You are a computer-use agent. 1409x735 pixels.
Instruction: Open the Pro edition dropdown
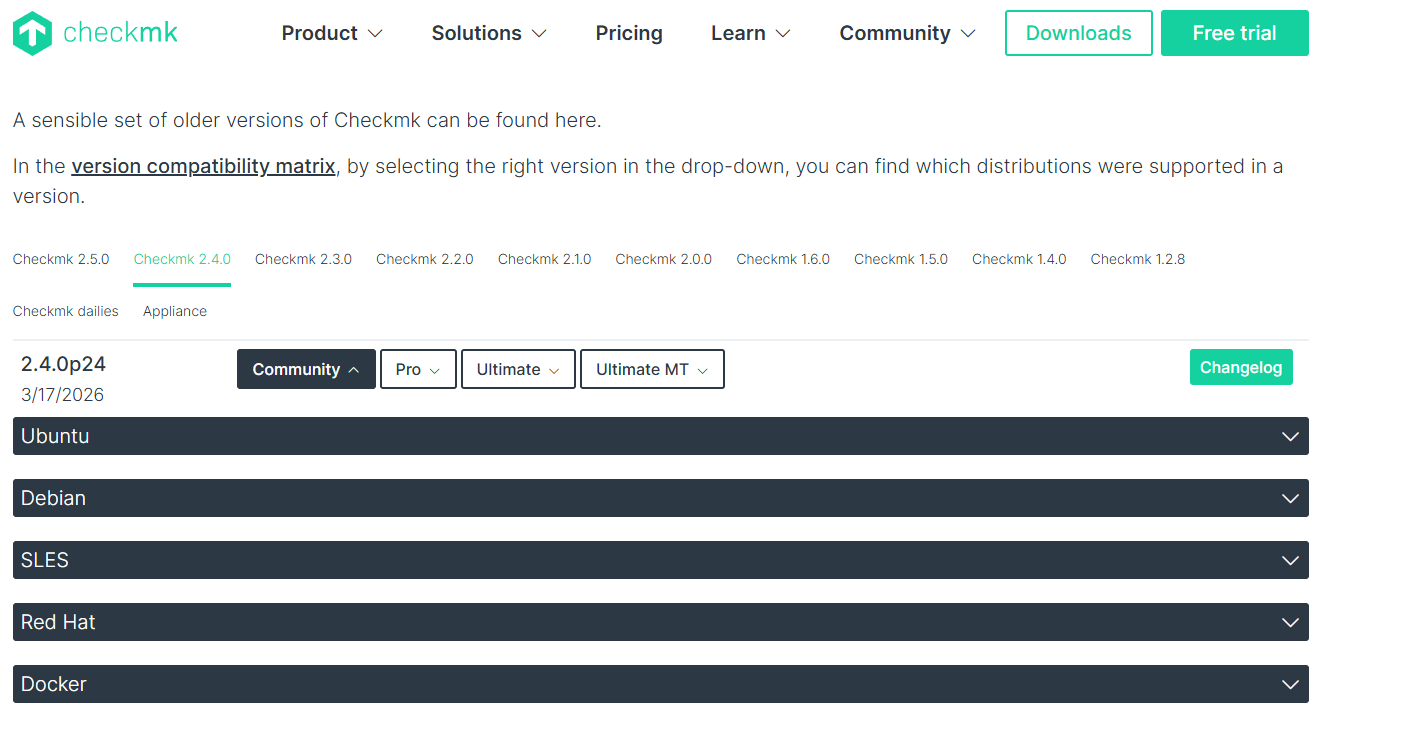[x=418, y=369]
